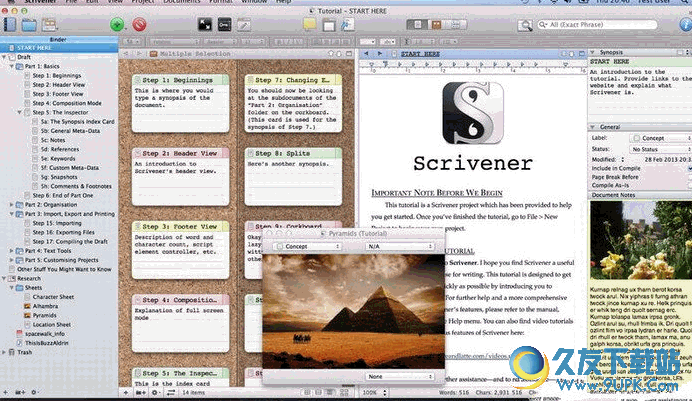Expand the Trash folder in Binder

4,352
